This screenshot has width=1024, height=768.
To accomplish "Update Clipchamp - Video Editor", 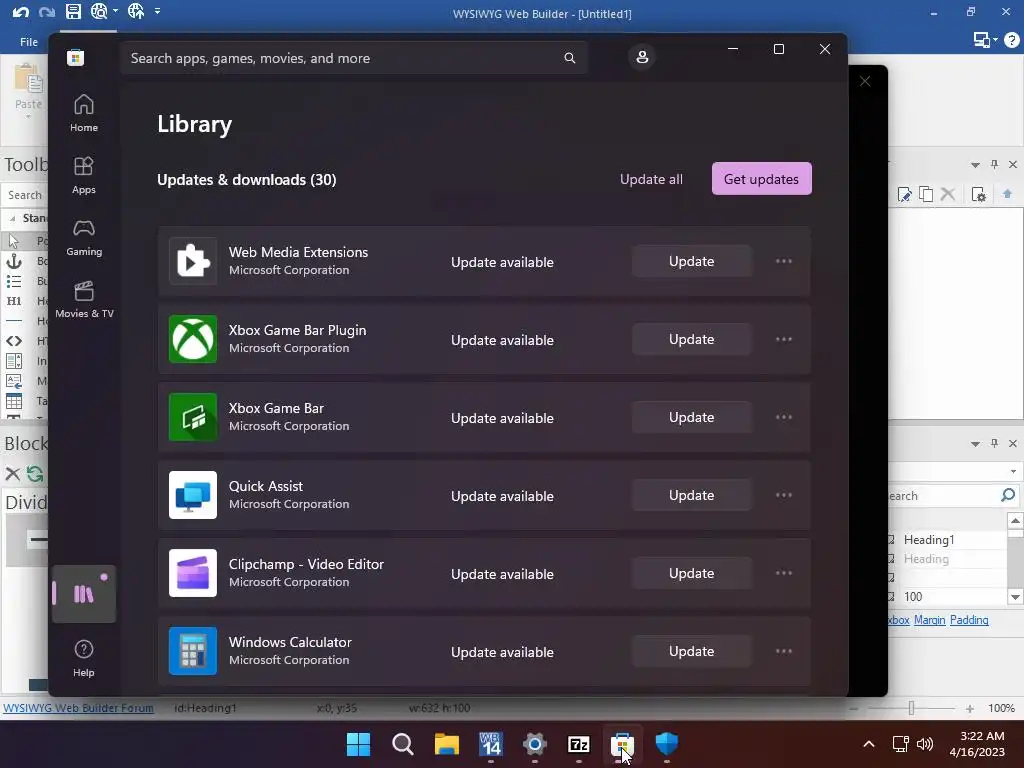I will 692,573.
